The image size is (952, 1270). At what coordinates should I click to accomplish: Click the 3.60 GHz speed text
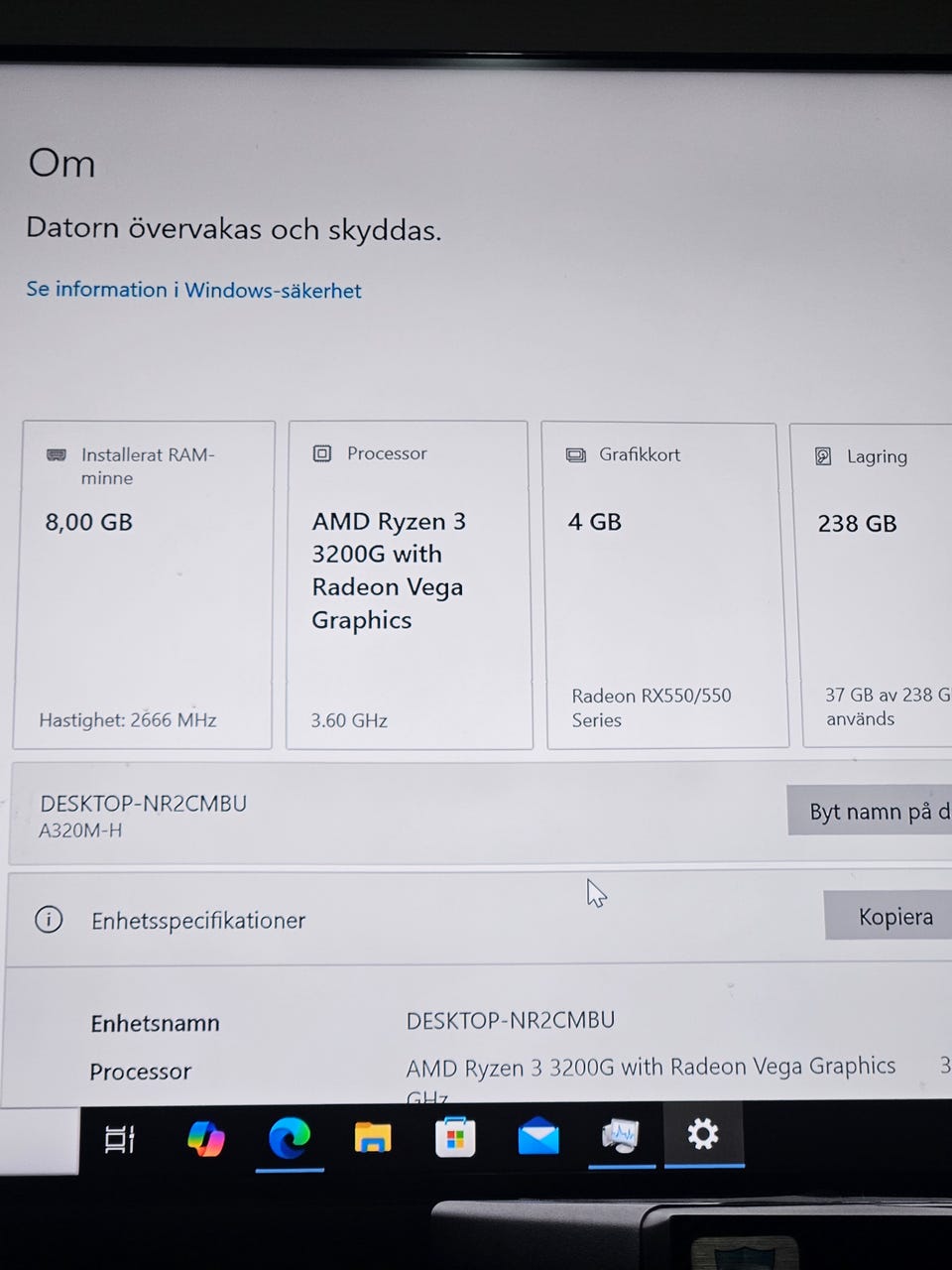pyautogui.click(x=349, y=720)
